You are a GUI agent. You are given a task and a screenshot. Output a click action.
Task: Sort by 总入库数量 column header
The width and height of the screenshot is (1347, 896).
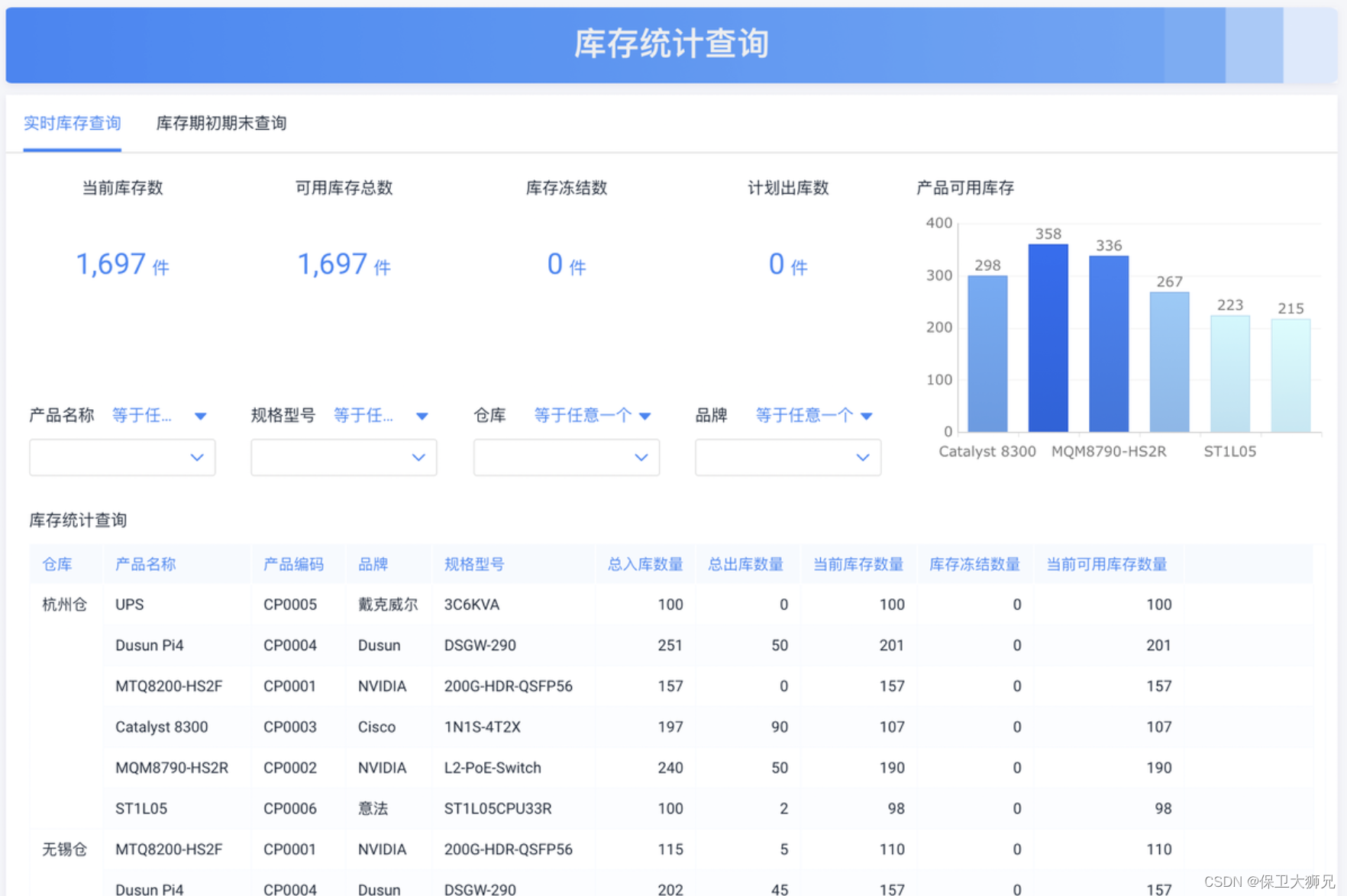click(645, 564)
